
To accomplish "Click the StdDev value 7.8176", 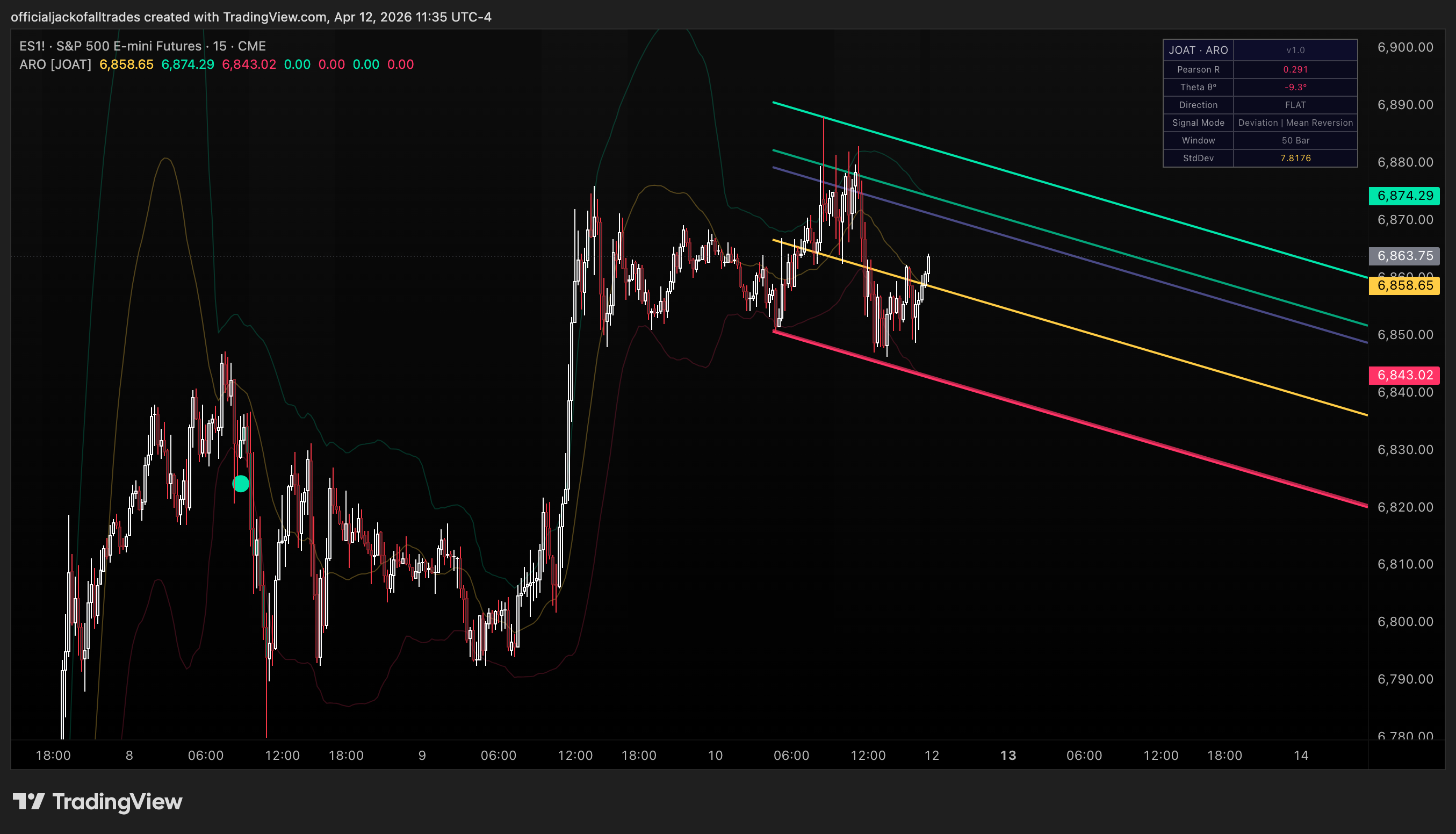I will point(1295,158).
